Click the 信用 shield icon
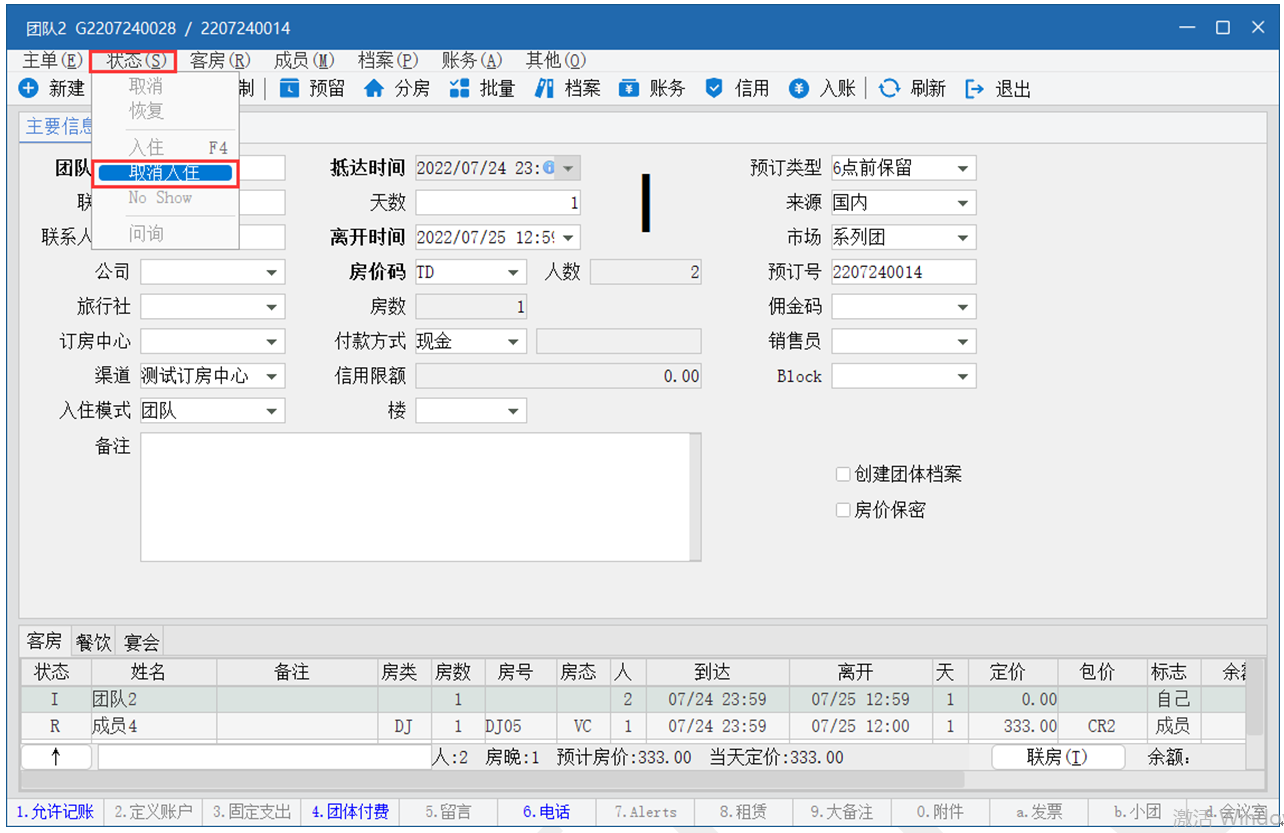The width and height of the screenshot is (1284, 833). (714, 89)
